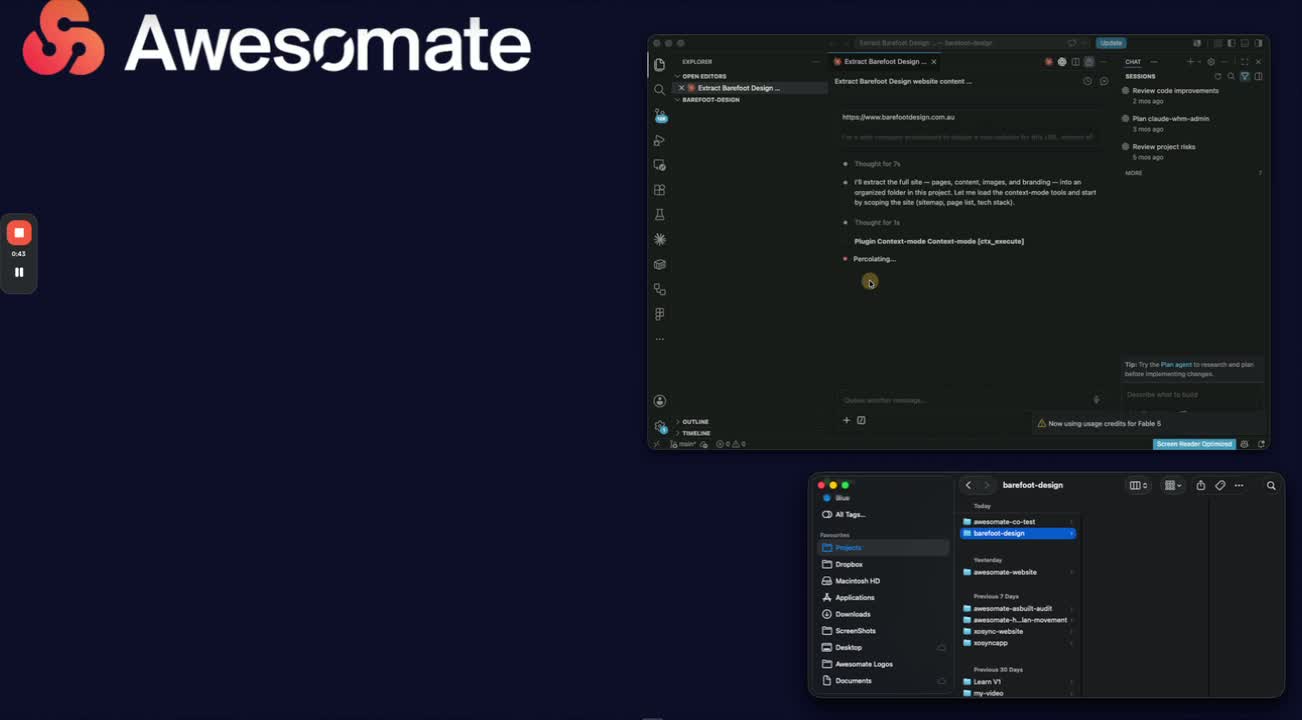Filter the chat Sessions list

point(1245,76)
